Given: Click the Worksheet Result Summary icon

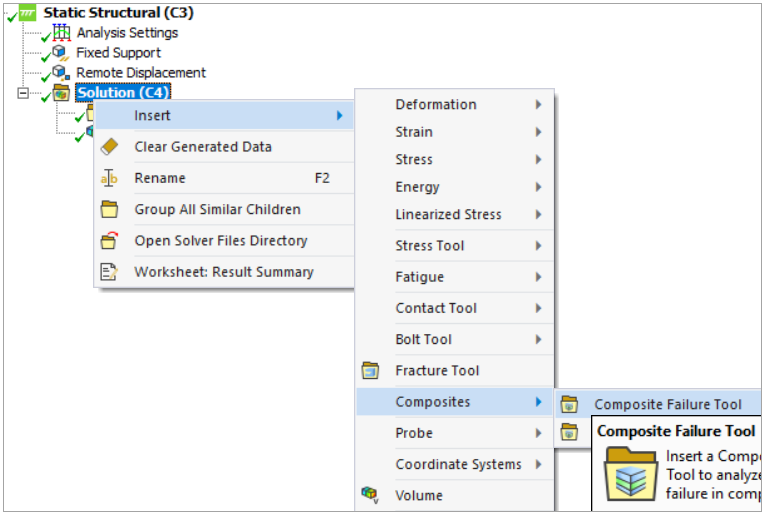Looking at the screenshot, I should pyautogui.click(x=110, y=272).
